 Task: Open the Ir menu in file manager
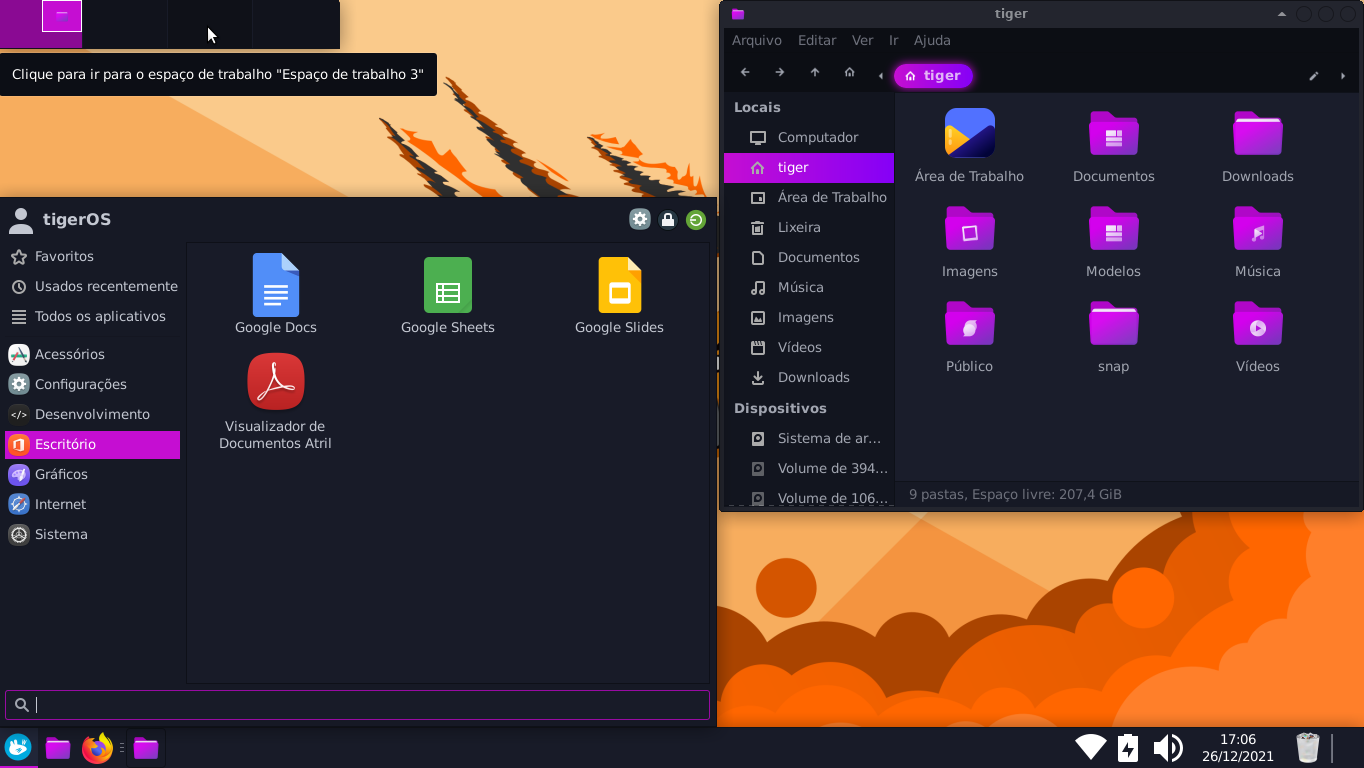pyautogui.click(x=894, y=40)
